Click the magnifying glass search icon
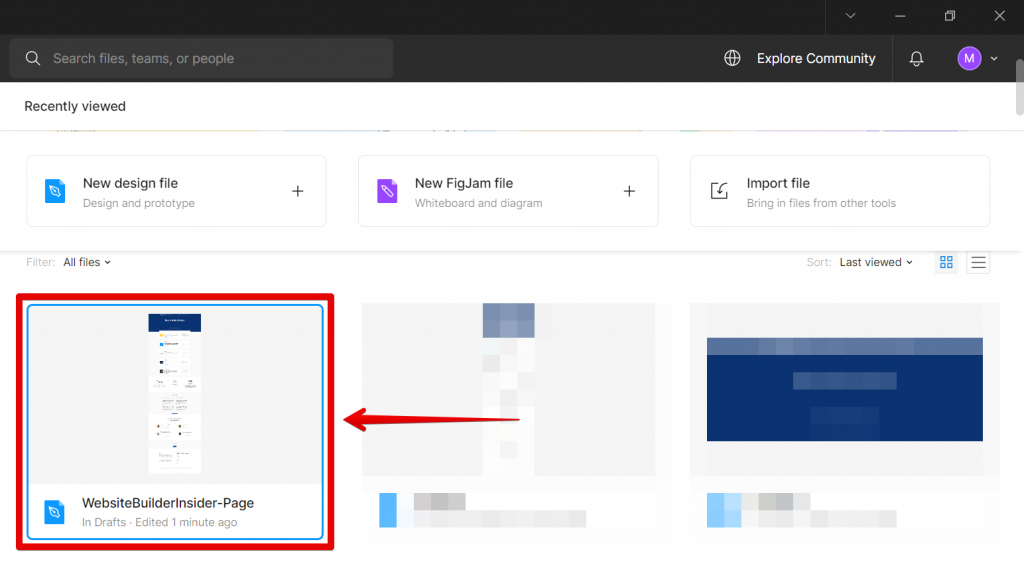Screen dimensions: 1024x562 click(33, 59)
